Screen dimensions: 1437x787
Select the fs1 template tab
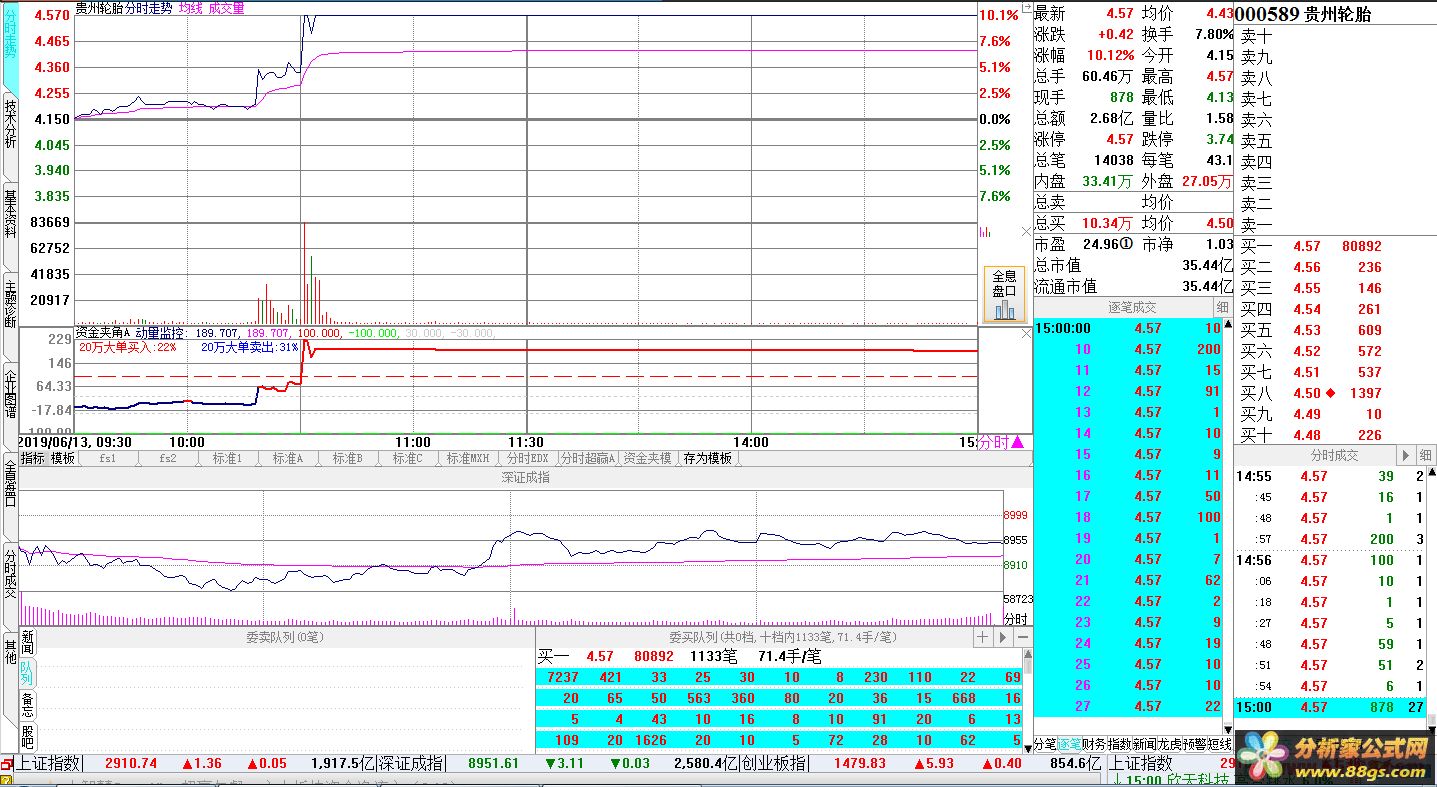pos(108,458)
